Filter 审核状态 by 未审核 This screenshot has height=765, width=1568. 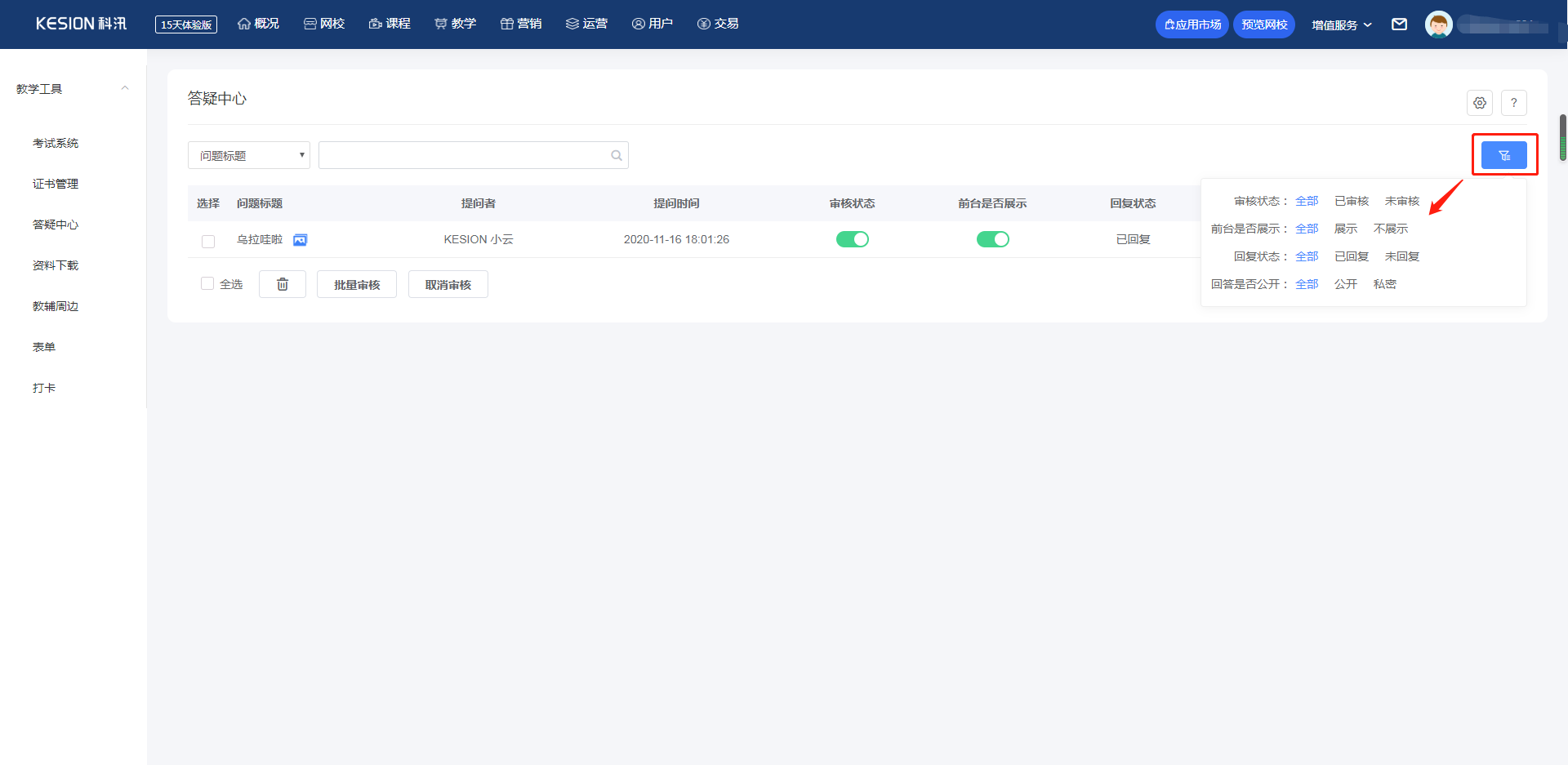tap(1402, 201)
